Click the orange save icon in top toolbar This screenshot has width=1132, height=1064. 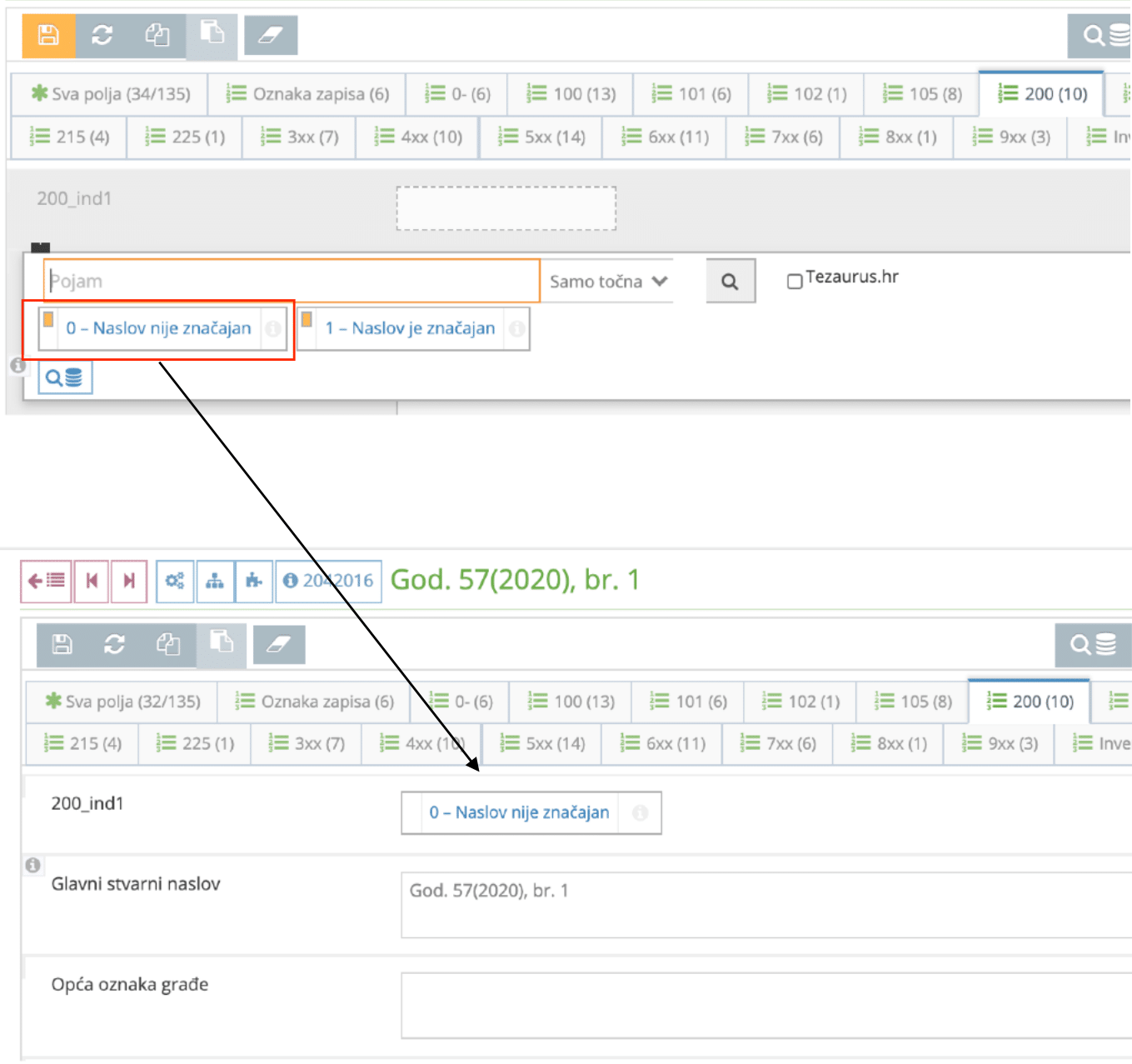[x=48, y=35]
